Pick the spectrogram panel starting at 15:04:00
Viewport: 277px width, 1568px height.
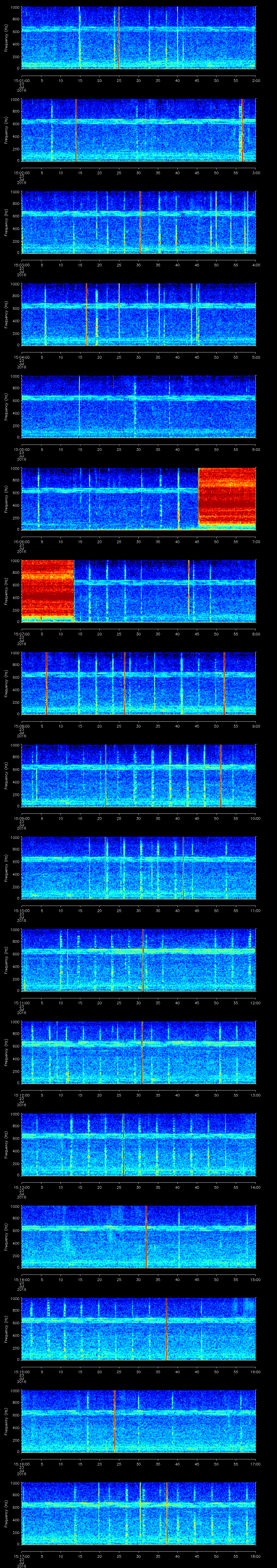tap(138, 315)
